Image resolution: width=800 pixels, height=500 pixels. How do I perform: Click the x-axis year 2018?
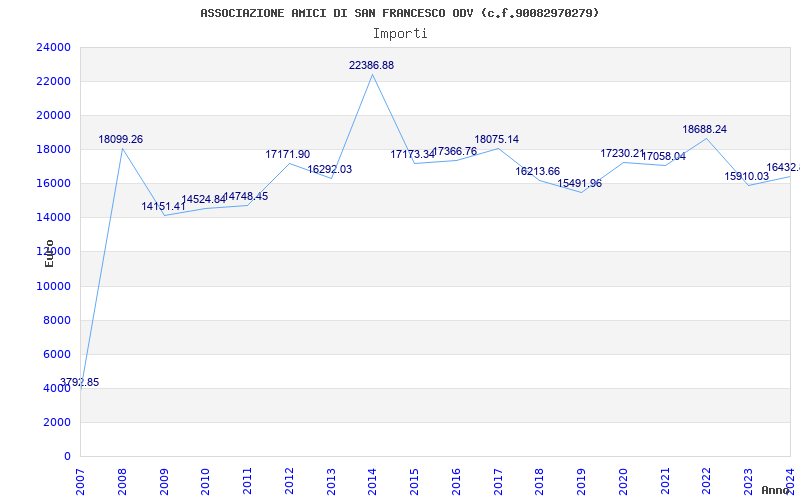[540, 482]
